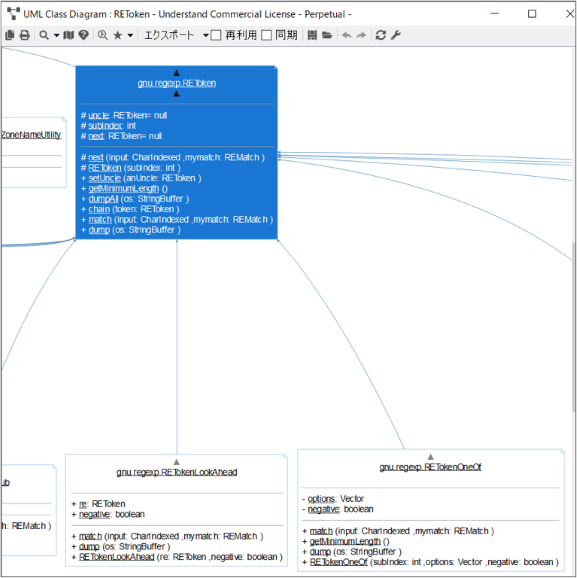Click the open folder icon
This screenshot has height=578, width=577.
[x=327, y=35]
